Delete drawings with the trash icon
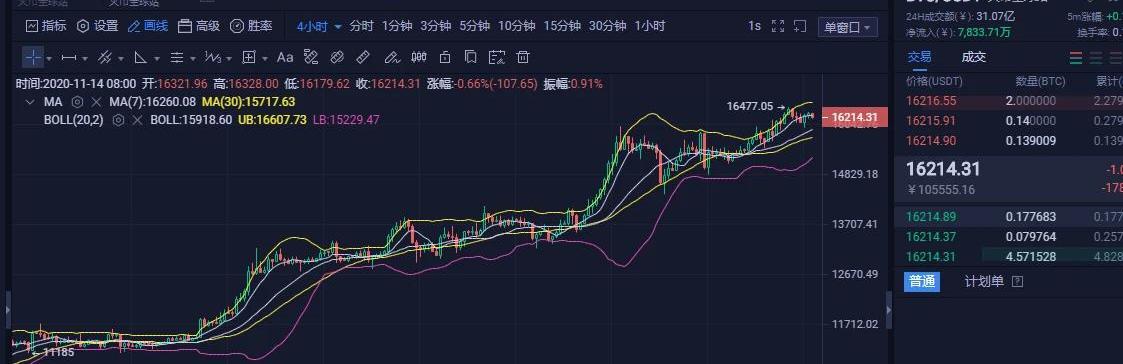Image resolution: width=1123 pixels, height=364 pixels. [x=524, y=57]
